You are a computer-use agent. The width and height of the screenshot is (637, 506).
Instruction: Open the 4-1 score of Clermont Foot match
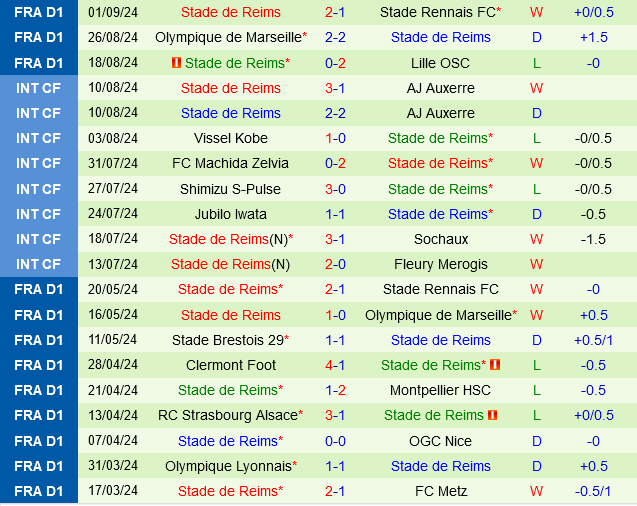(335, 365)
